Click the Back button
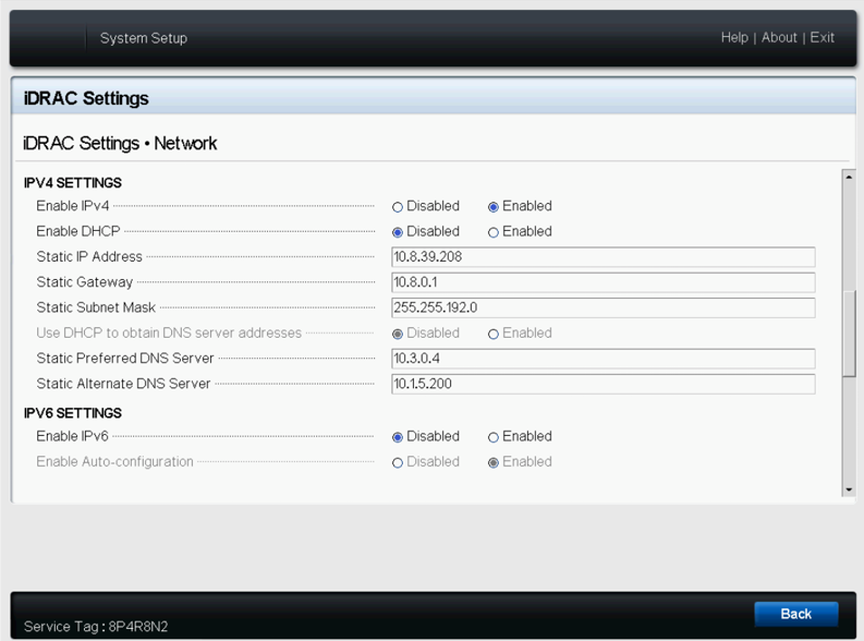864x641 pixels. (796, 614)
